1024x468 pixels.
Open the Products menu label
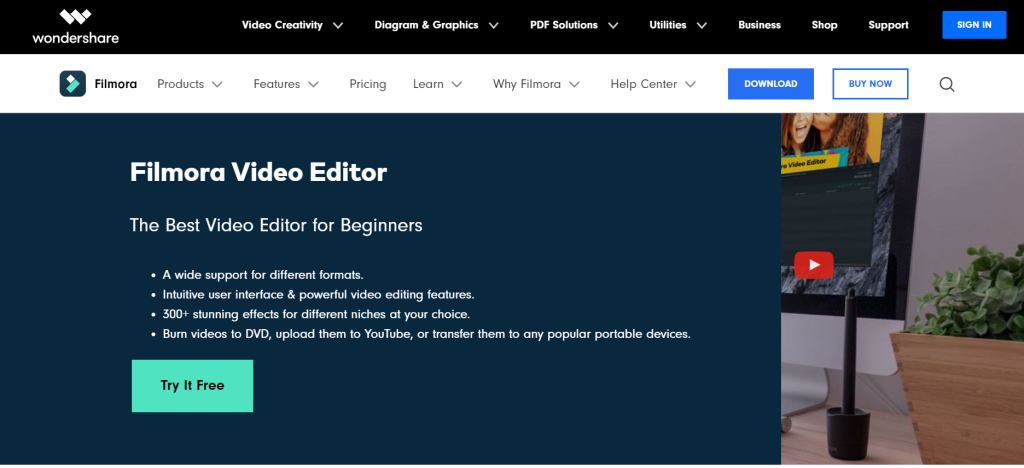(180, 84)
